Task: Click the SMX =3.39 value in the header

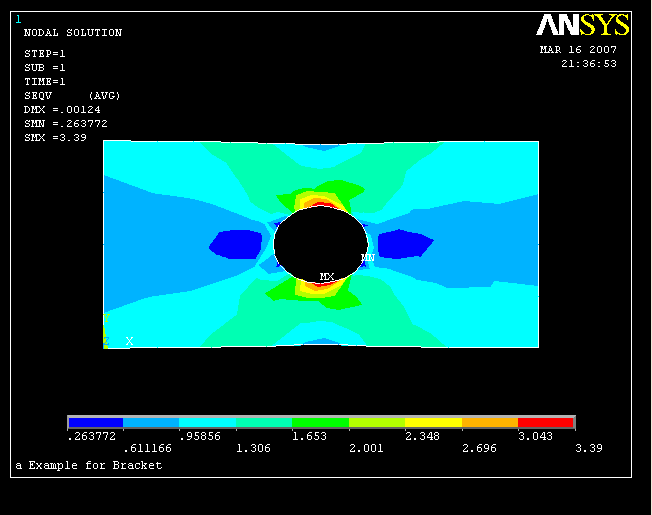Action: pos(55,138)
